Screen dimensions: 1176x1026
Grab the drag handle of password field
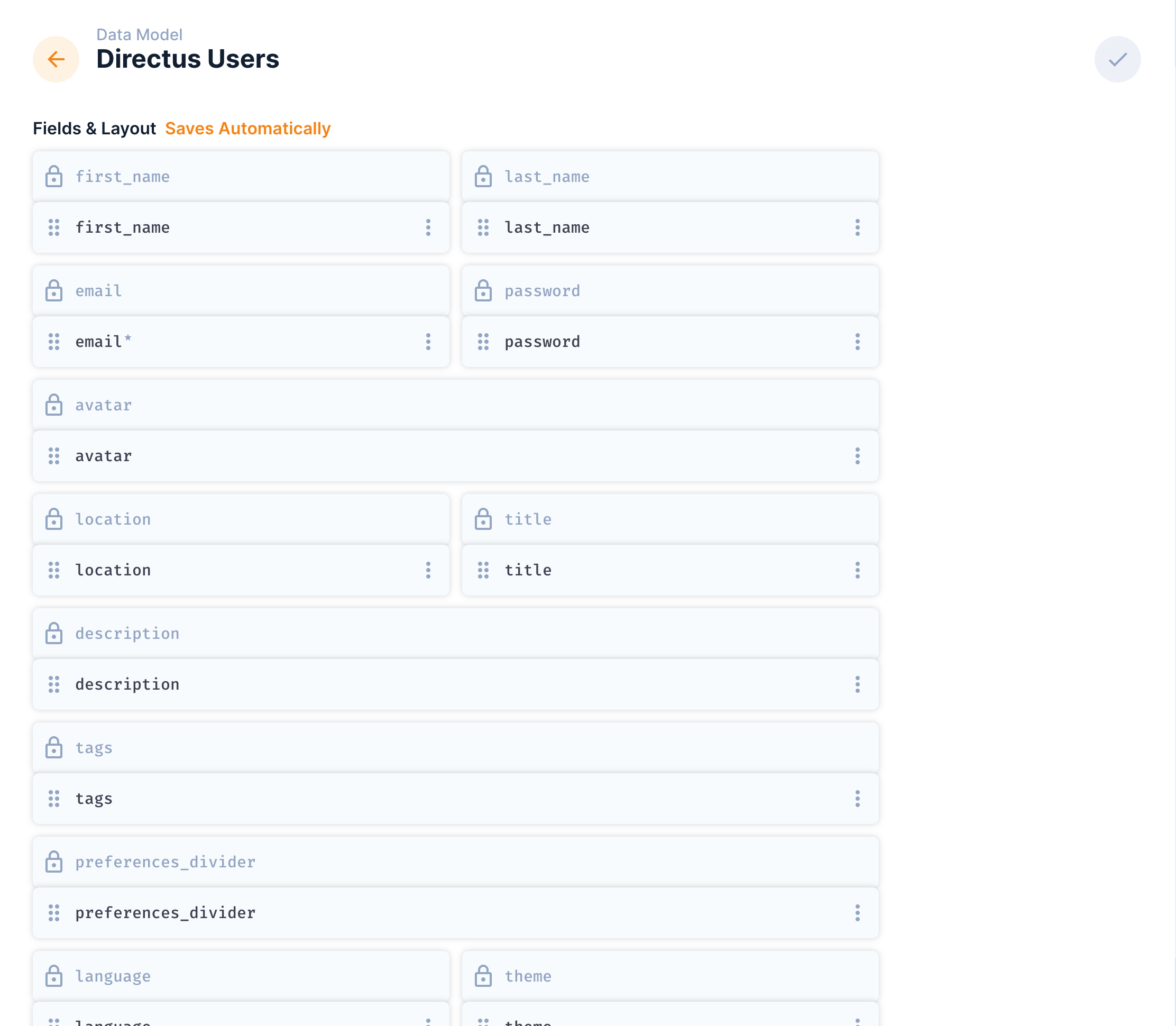pos(483,342)
